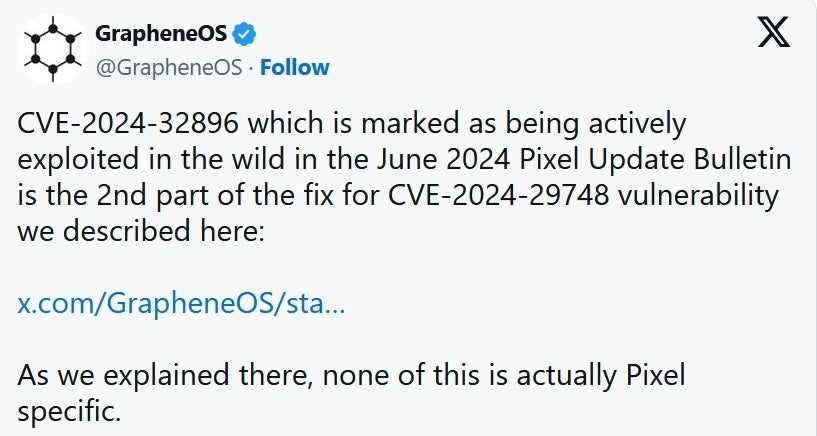The image size is (817, 436).
Task: Click the word "specific." at tweet end
Action: (x=69, y=412)
